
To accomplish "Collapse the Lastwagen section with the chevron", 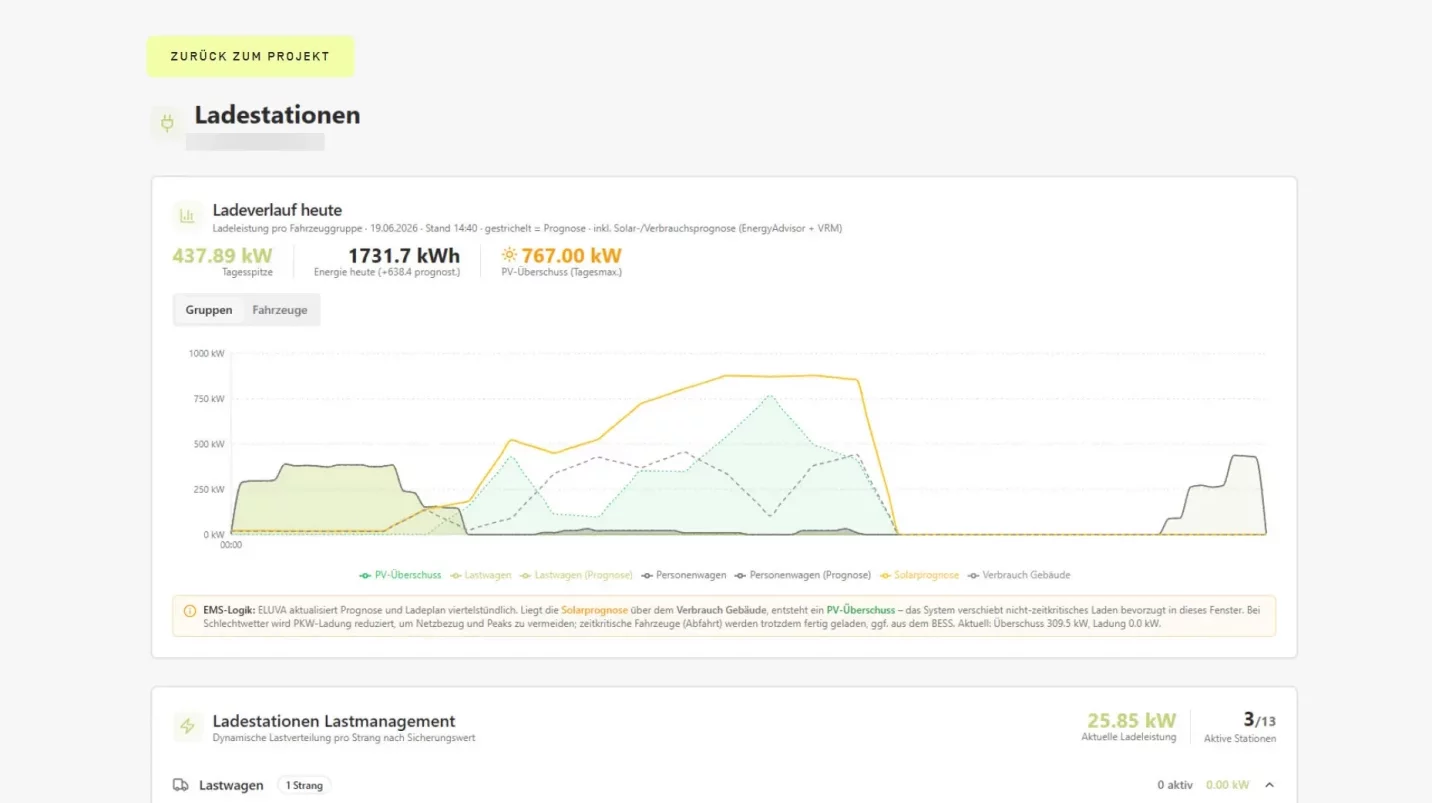I will (1269, 785).
